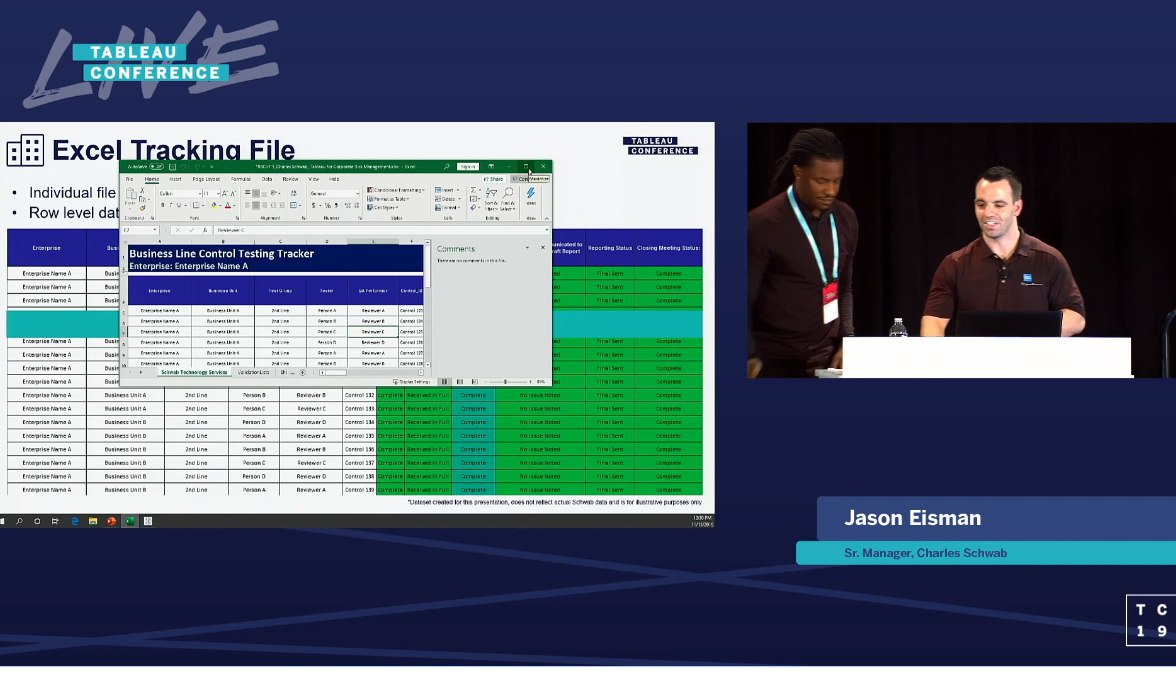Viewport: 1176px width, 680px height.
Task: Click the Sort & Filter icon
Action: point(491,193)
